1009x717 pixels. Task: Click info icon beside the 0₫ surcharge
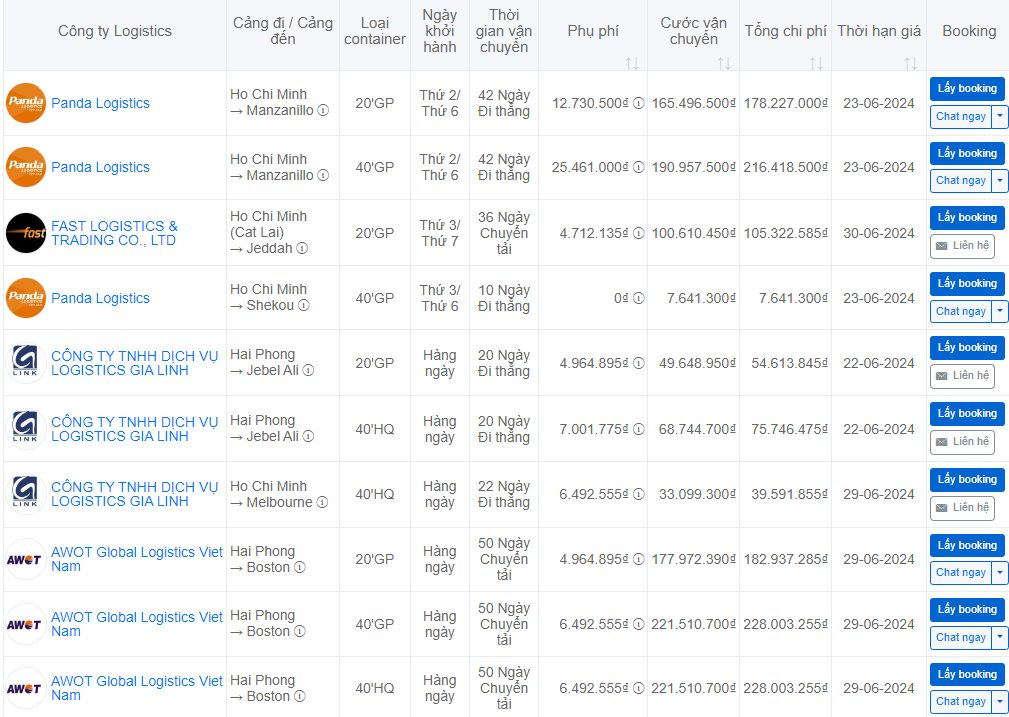(x=639, y=298)
